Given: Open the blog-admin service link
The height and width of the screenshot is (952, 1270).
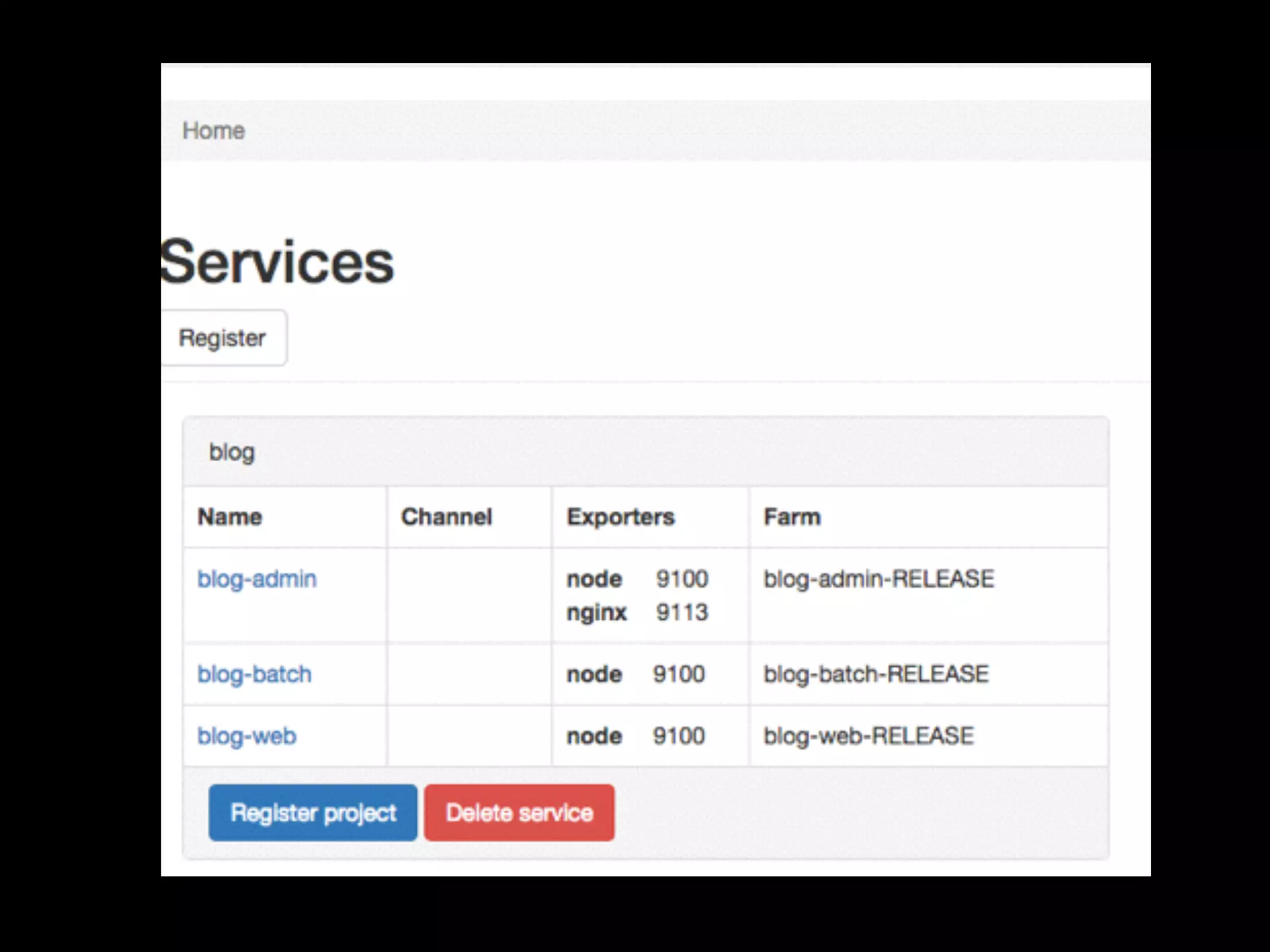Looking at the screenshot, I should (x=257, y=579).
